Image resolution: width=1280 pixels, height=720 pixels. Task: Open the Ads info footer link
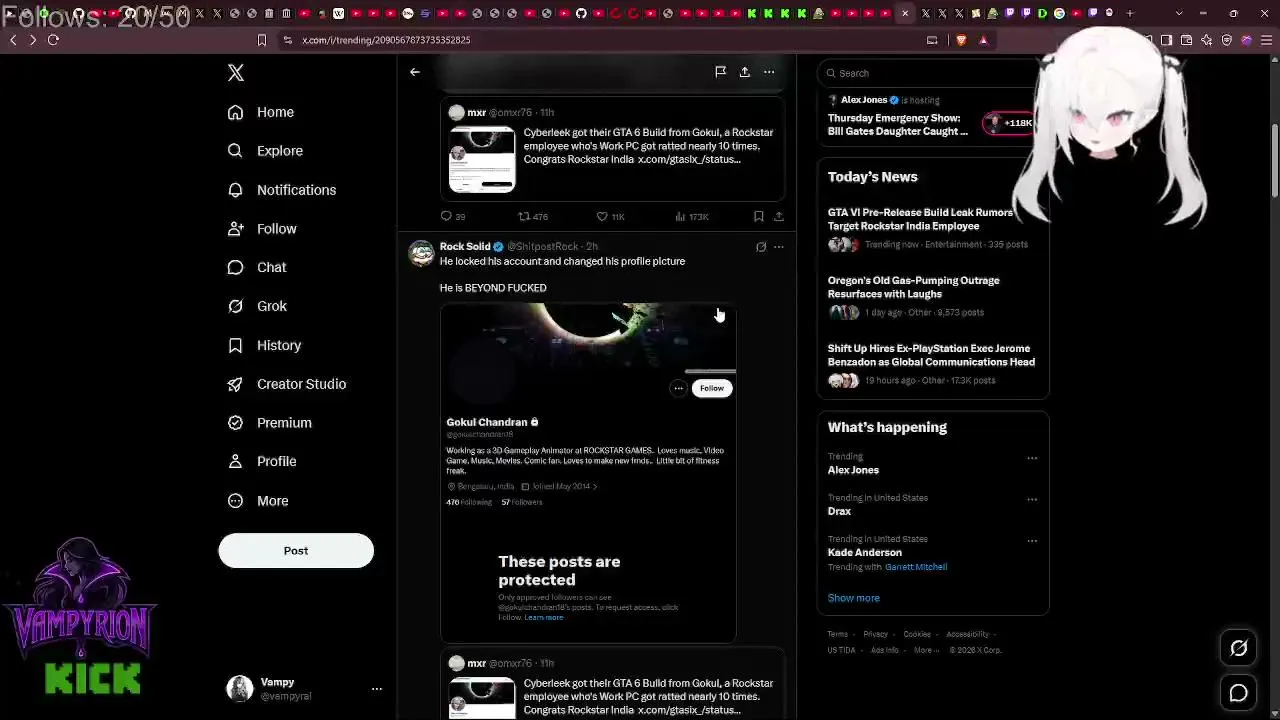884,650
